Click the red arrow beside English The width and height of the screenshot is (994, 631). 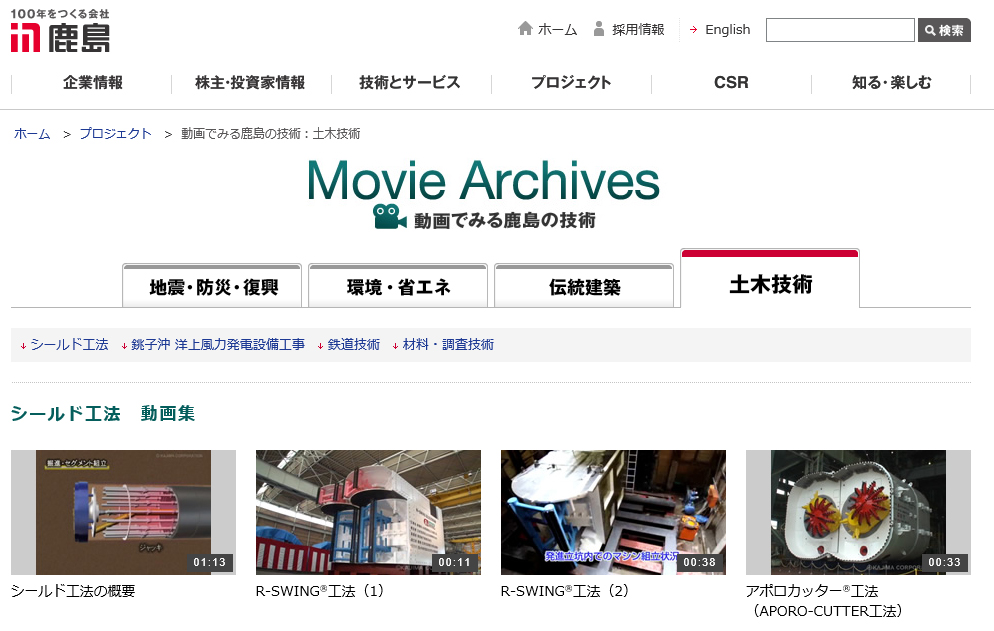(x=694, y=30)
